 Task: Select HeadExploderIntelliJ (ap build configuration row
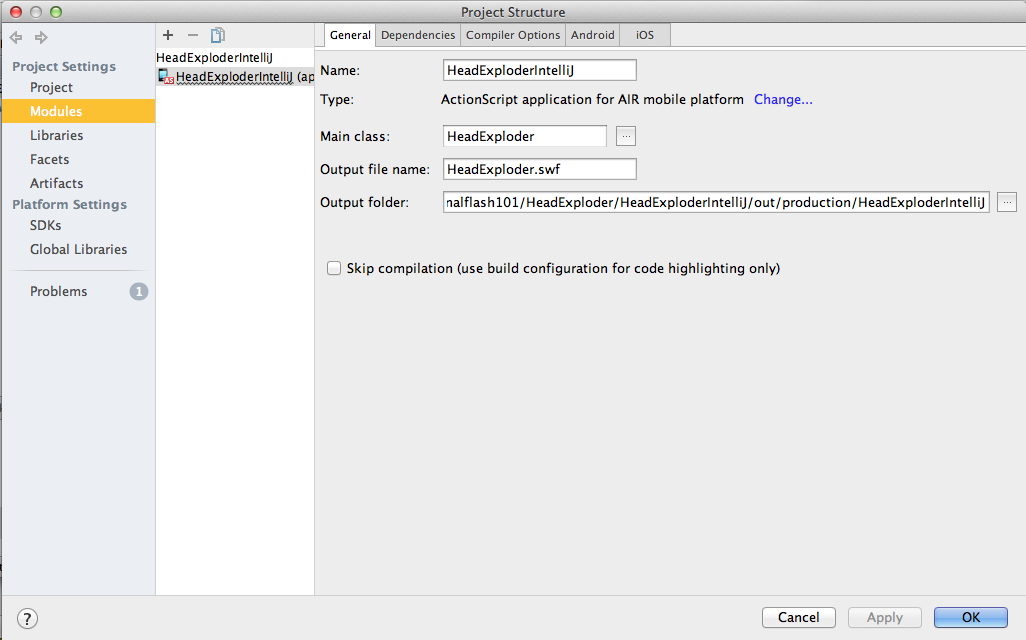(236, 77)
